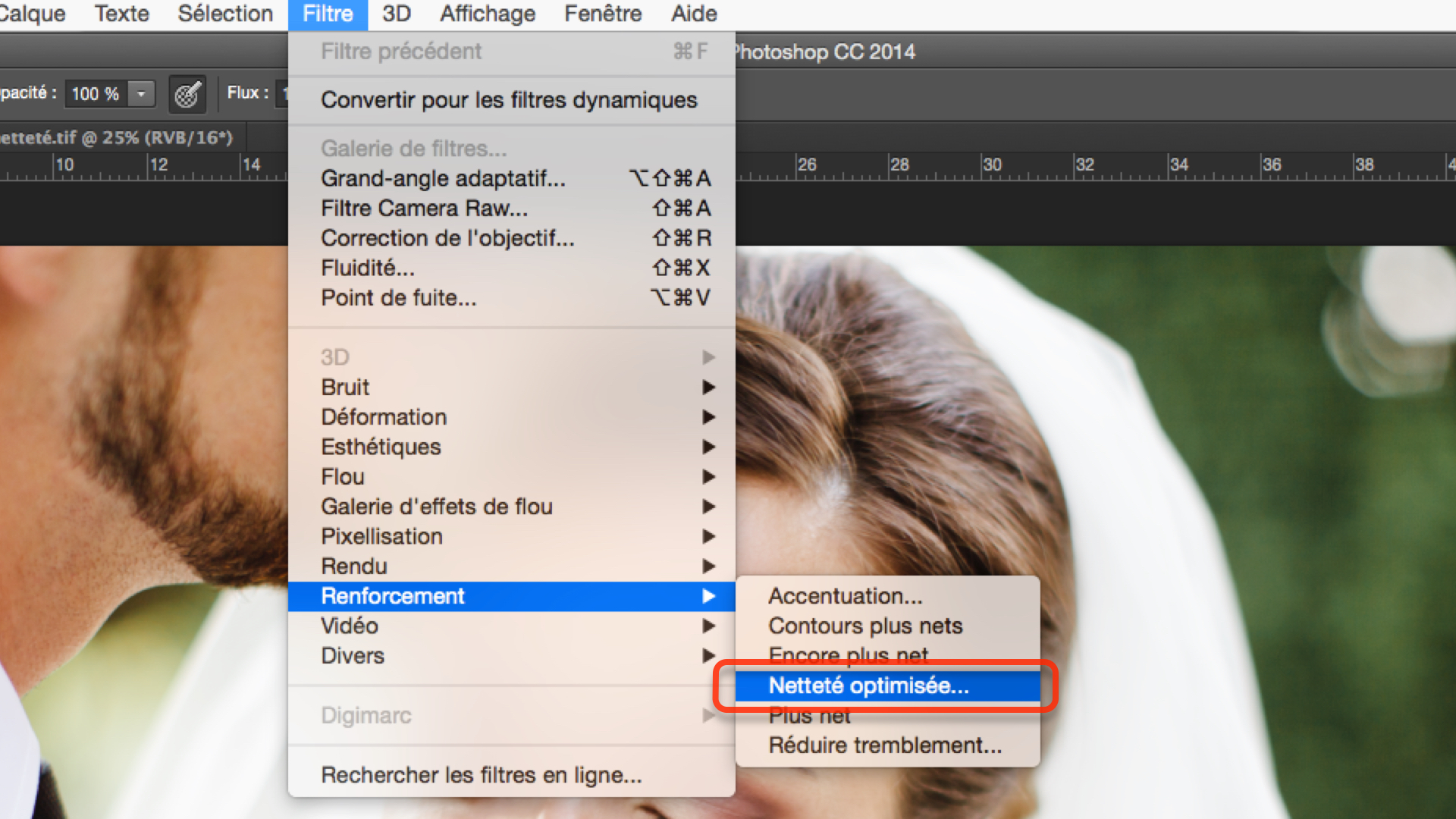Open the opacity percentage dropdown arrow
1456x819 pixels.
[x=141, y=94]
